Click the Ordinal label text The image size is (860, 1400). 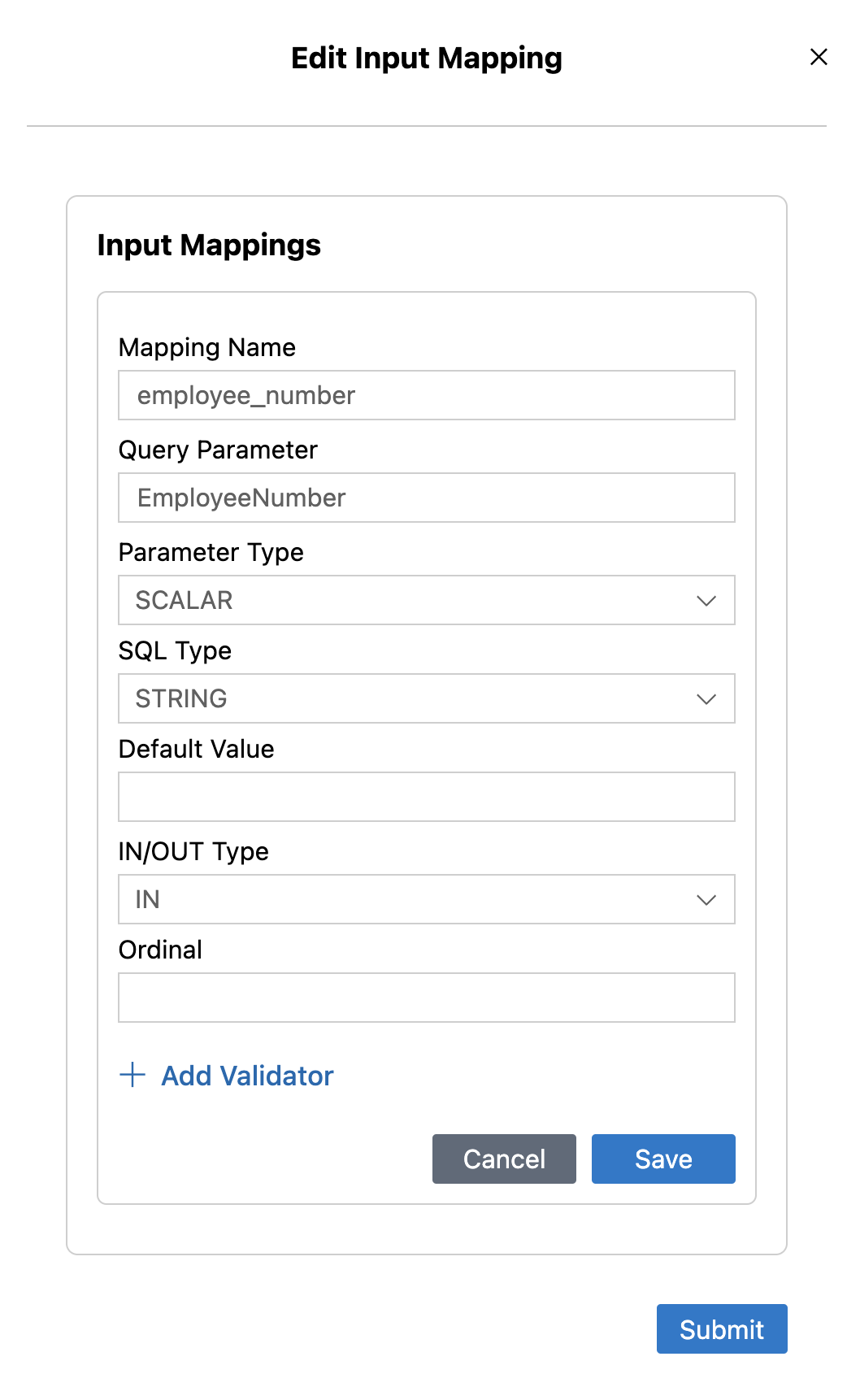tap(160, 950)
